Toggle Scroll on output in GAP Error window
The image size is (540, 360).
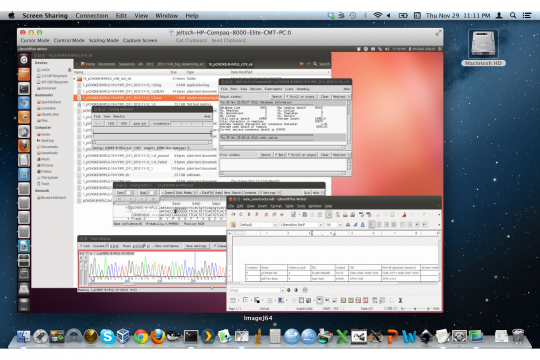[x=302, y=155]
